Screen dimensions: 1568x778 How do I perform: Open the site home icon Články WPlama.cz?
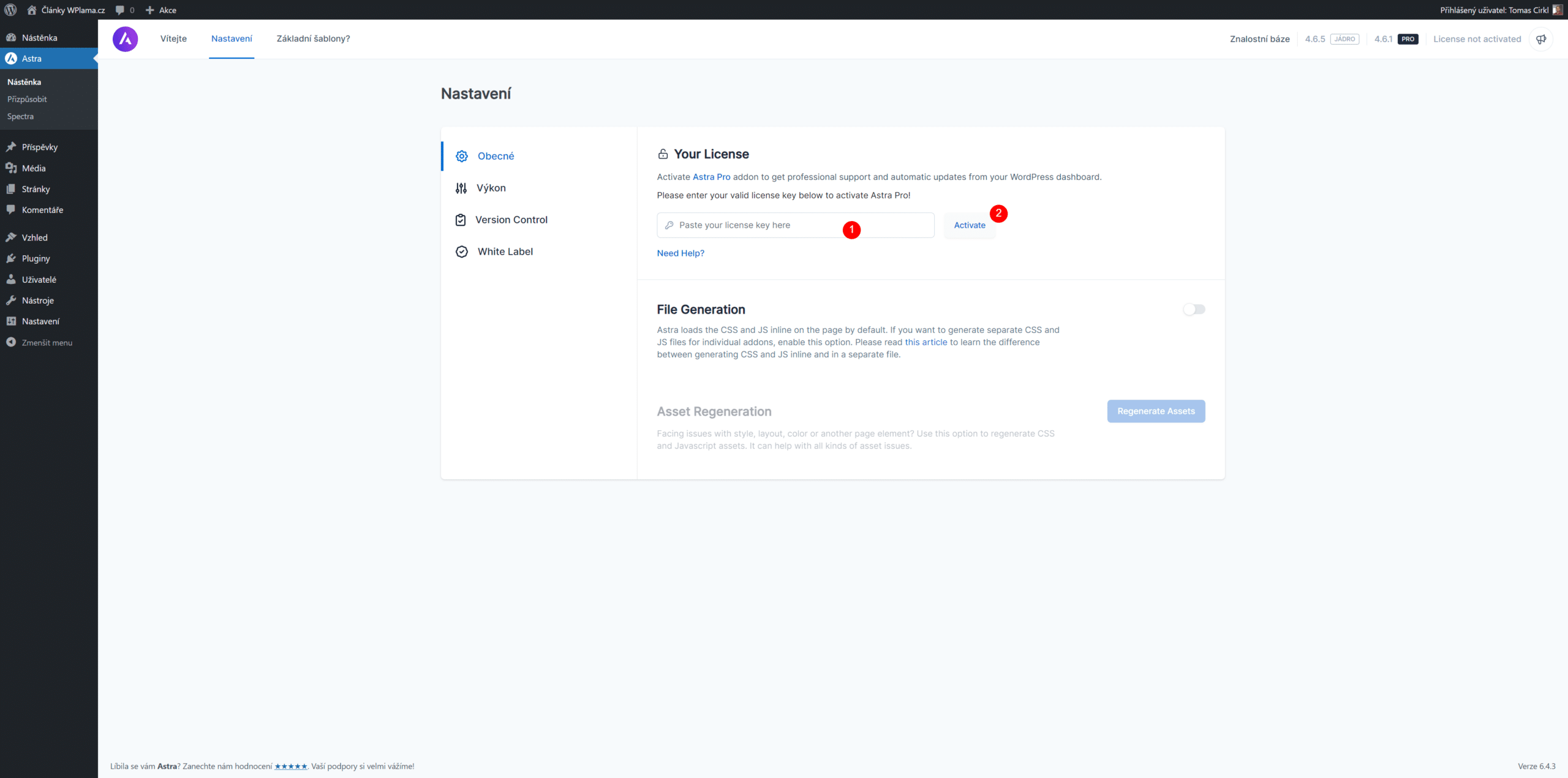pos(32,10)
